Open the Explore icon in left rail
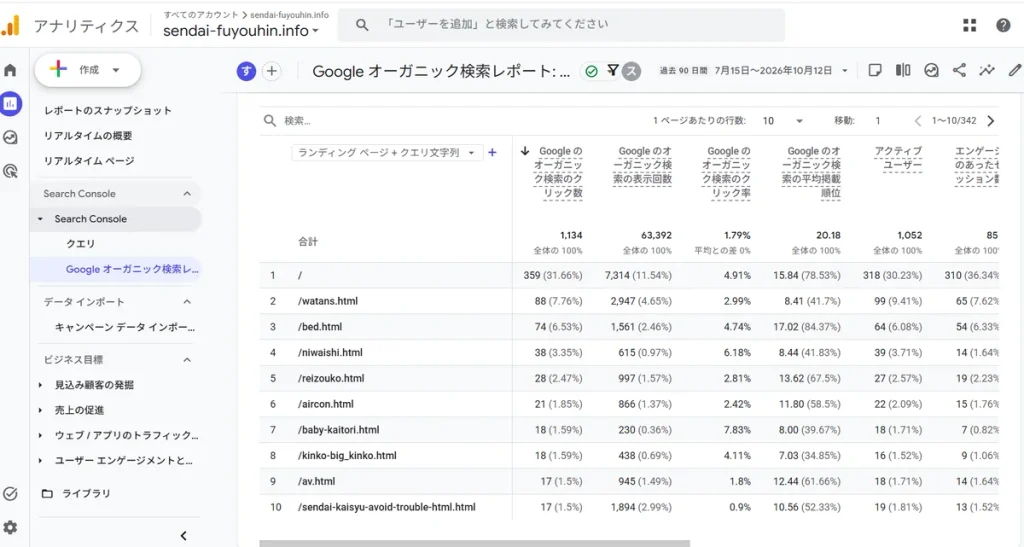 pos(10,137)
